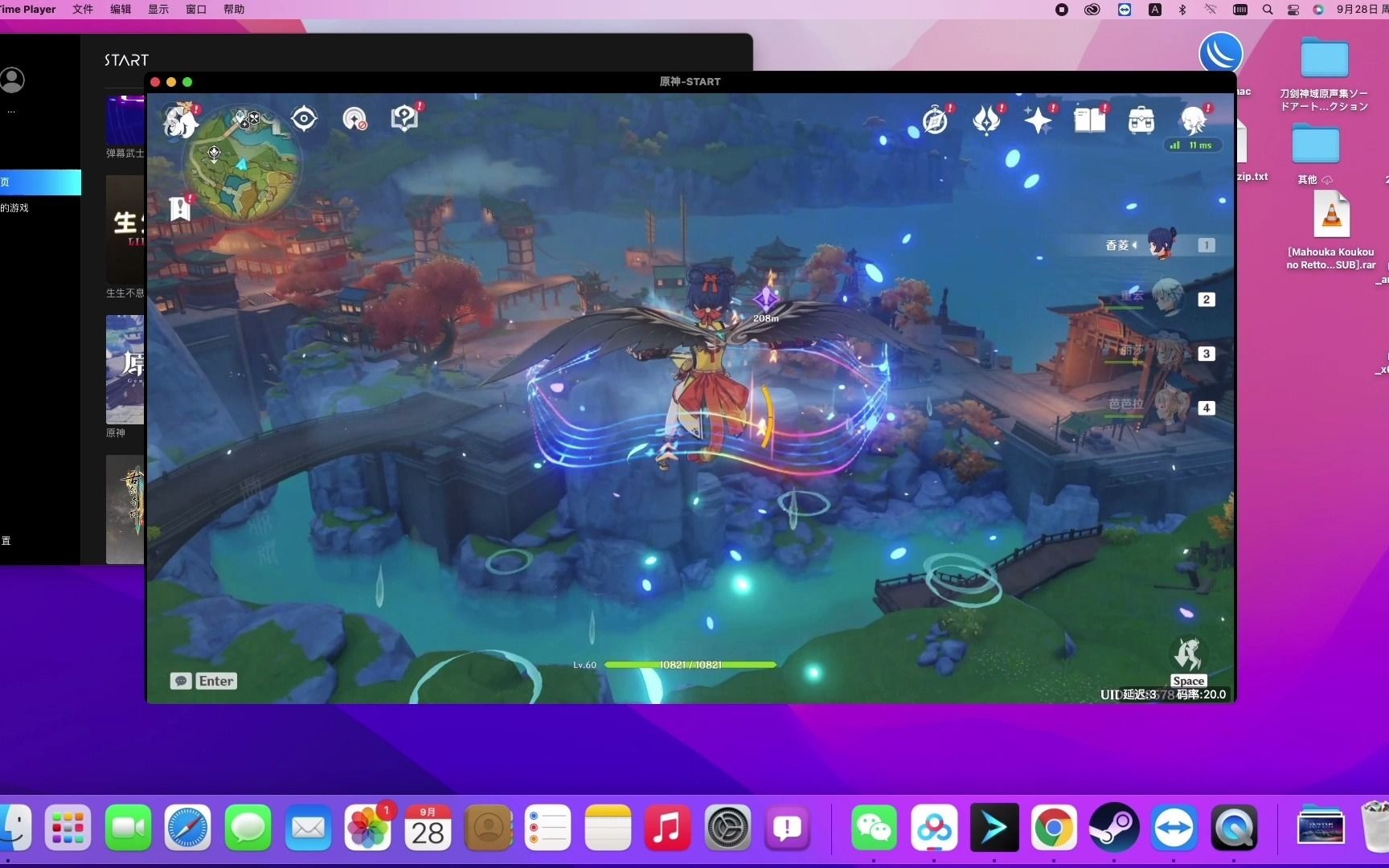Open the quest bookmark icon
1389x868 pixels.
[x=181, y=208]
